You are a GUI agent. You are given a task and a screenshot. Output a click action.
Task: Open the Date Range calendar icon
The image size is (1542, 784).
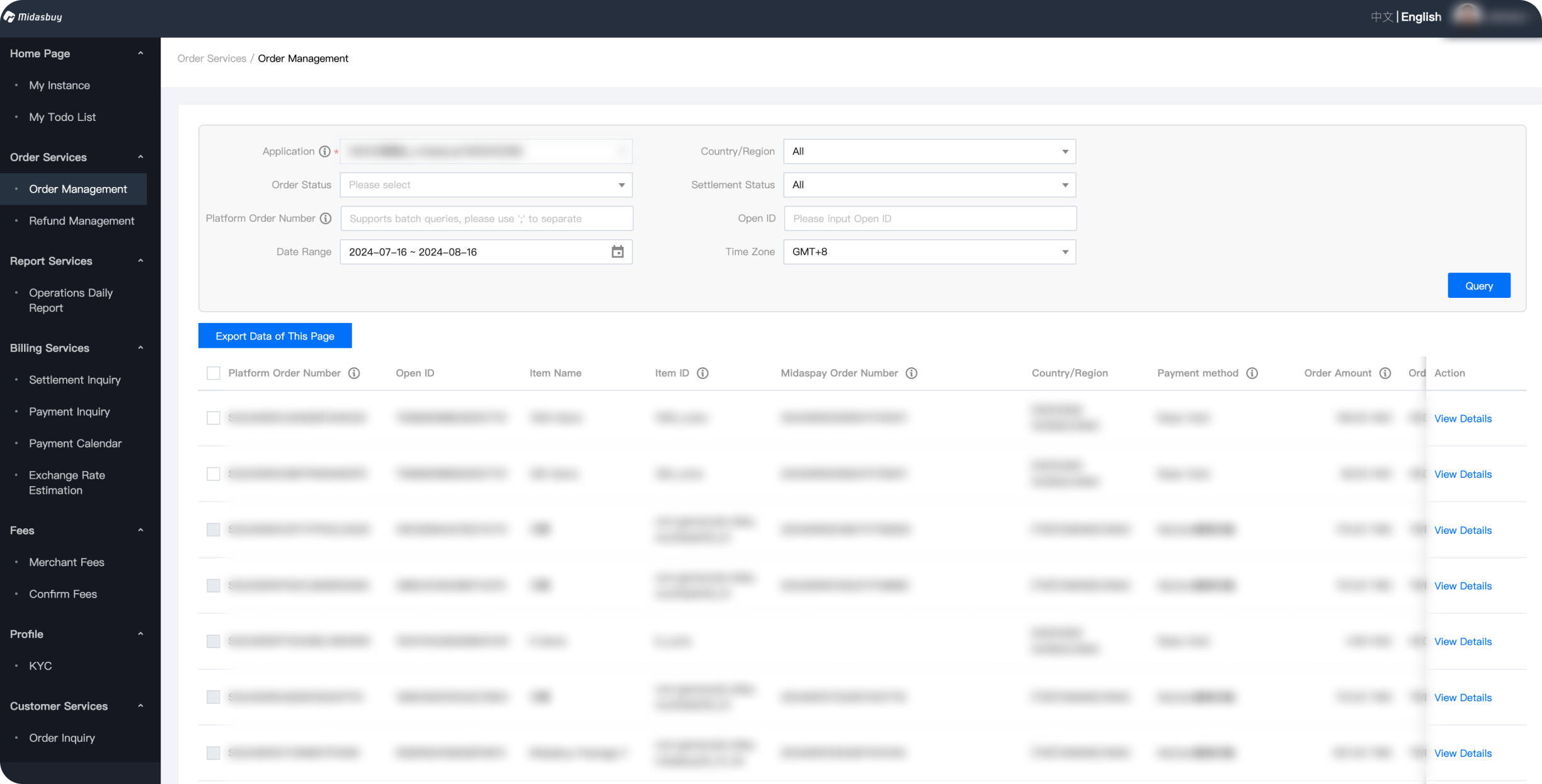tap(617, 252)
